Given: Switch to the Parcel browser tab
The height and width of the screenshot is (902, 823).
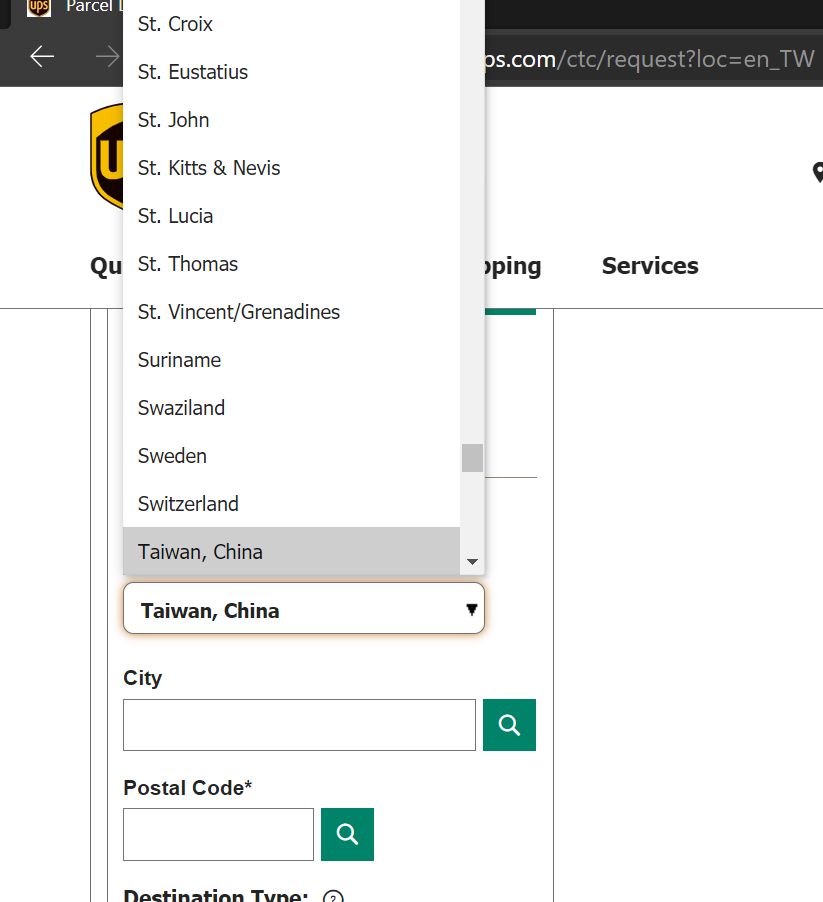Looking at the screenshot, I should pyautogui.click(x=100, y=8).
